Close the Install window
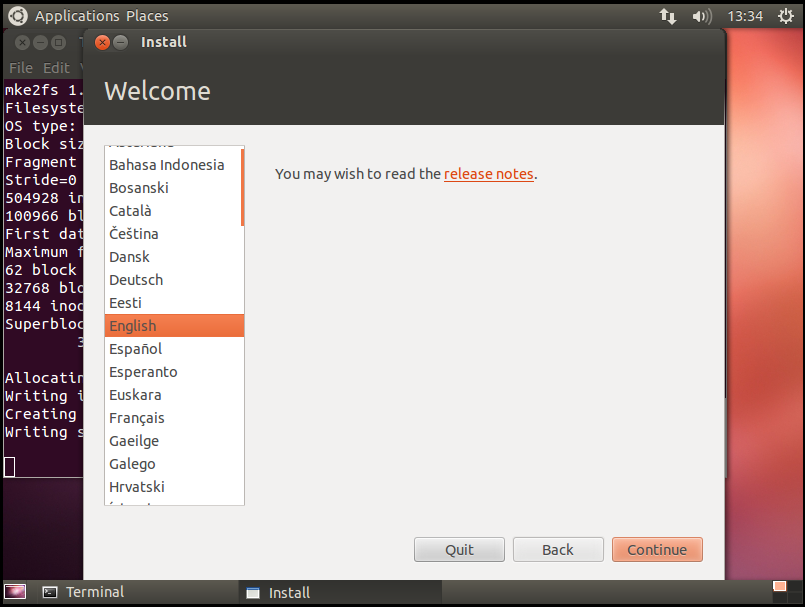This screenshot has width=805, height=607. click(102, 42)
